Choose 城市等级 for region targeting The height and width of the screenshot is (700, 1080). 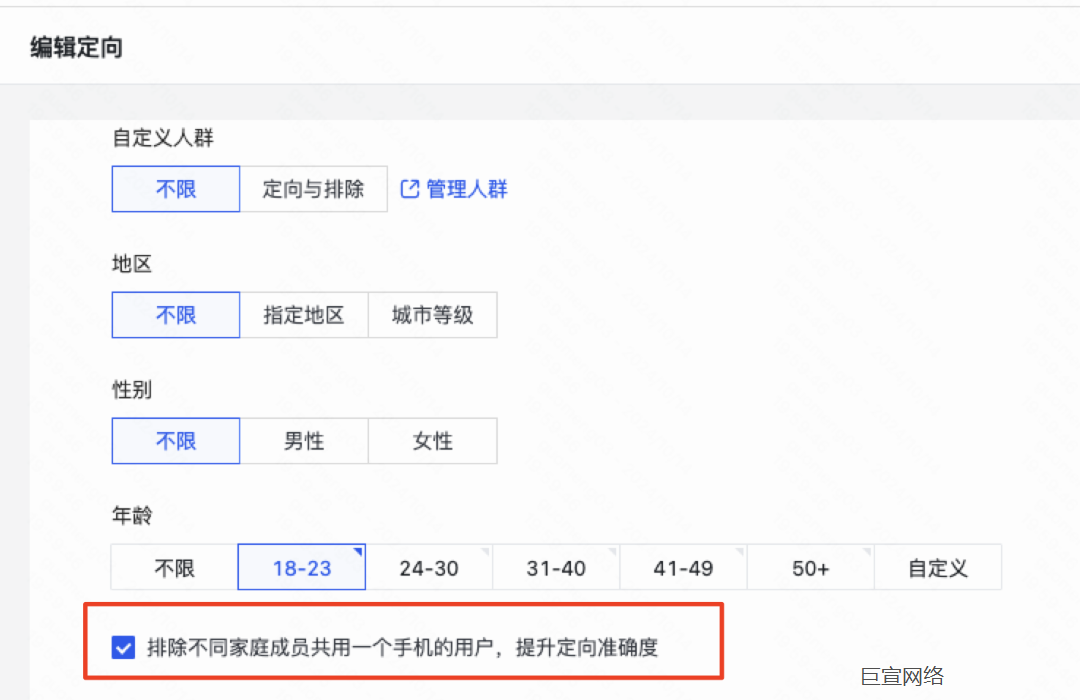pyautogui.click(x=432, y=314)
